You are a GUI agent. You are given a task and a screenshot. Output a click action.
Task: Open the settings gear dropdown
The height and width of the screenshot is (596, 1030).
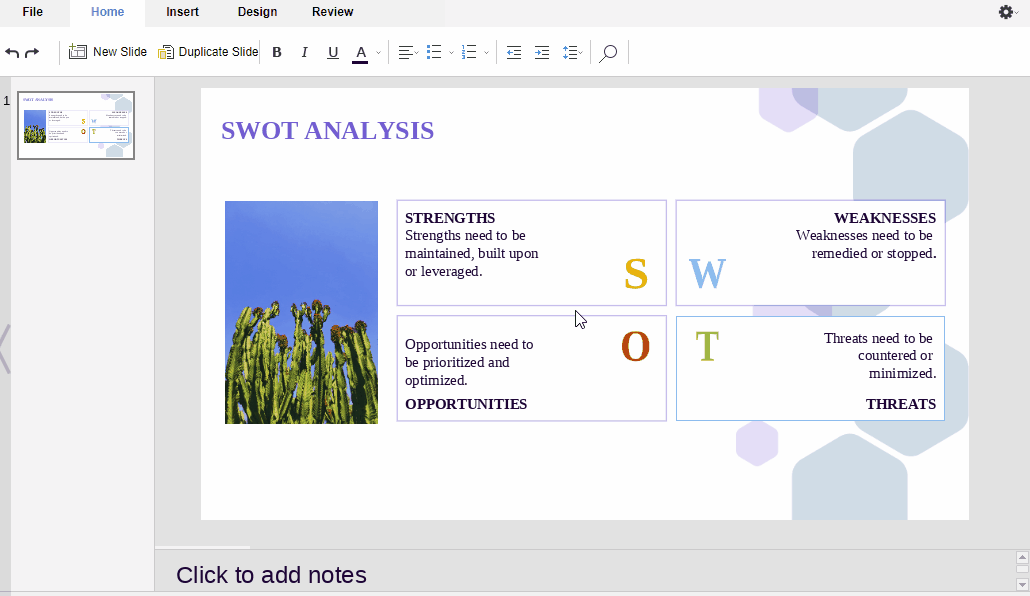[x=1008, y=12]
